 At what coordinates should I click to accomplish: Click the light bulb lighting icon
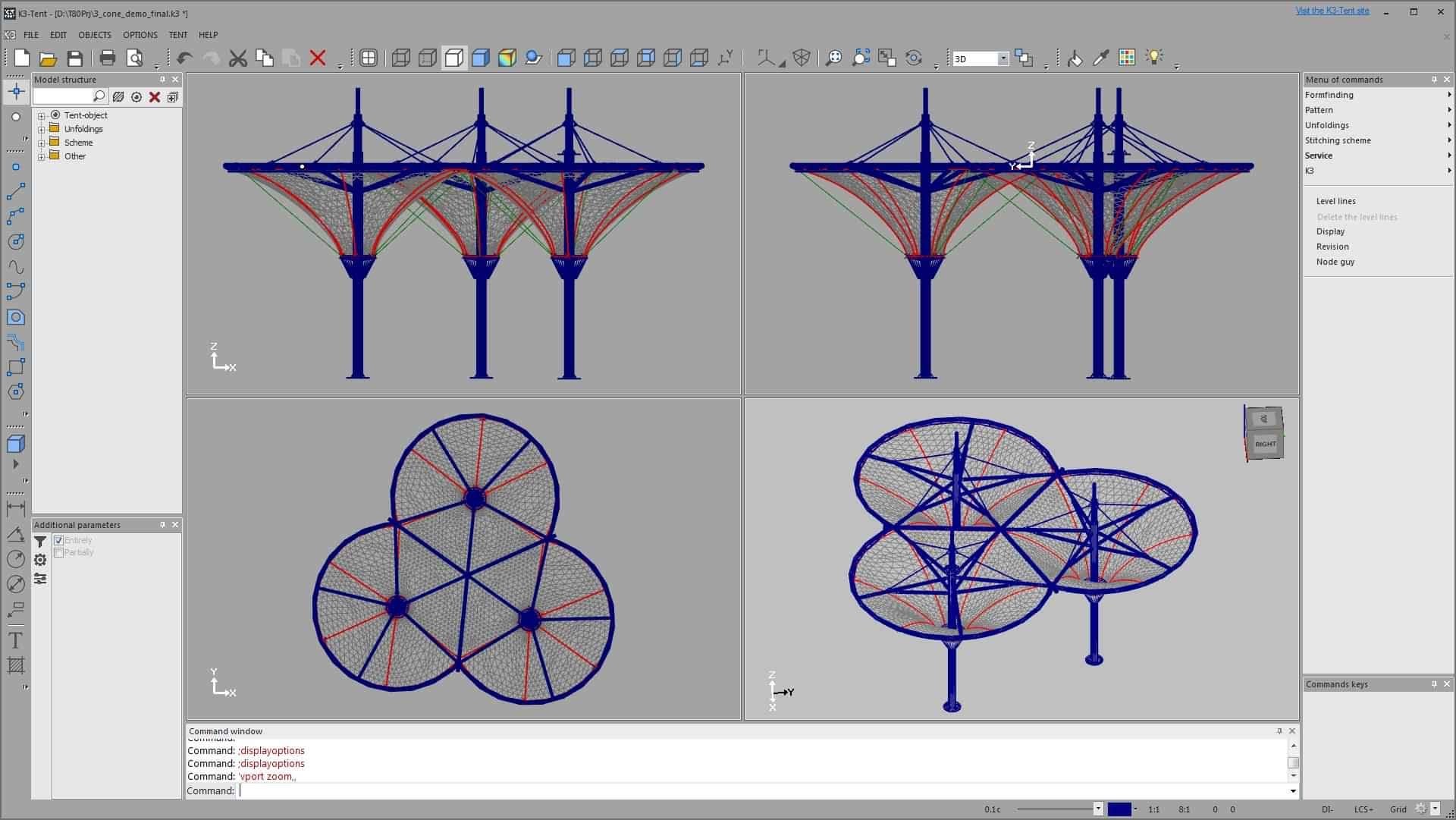(1153, 58)
